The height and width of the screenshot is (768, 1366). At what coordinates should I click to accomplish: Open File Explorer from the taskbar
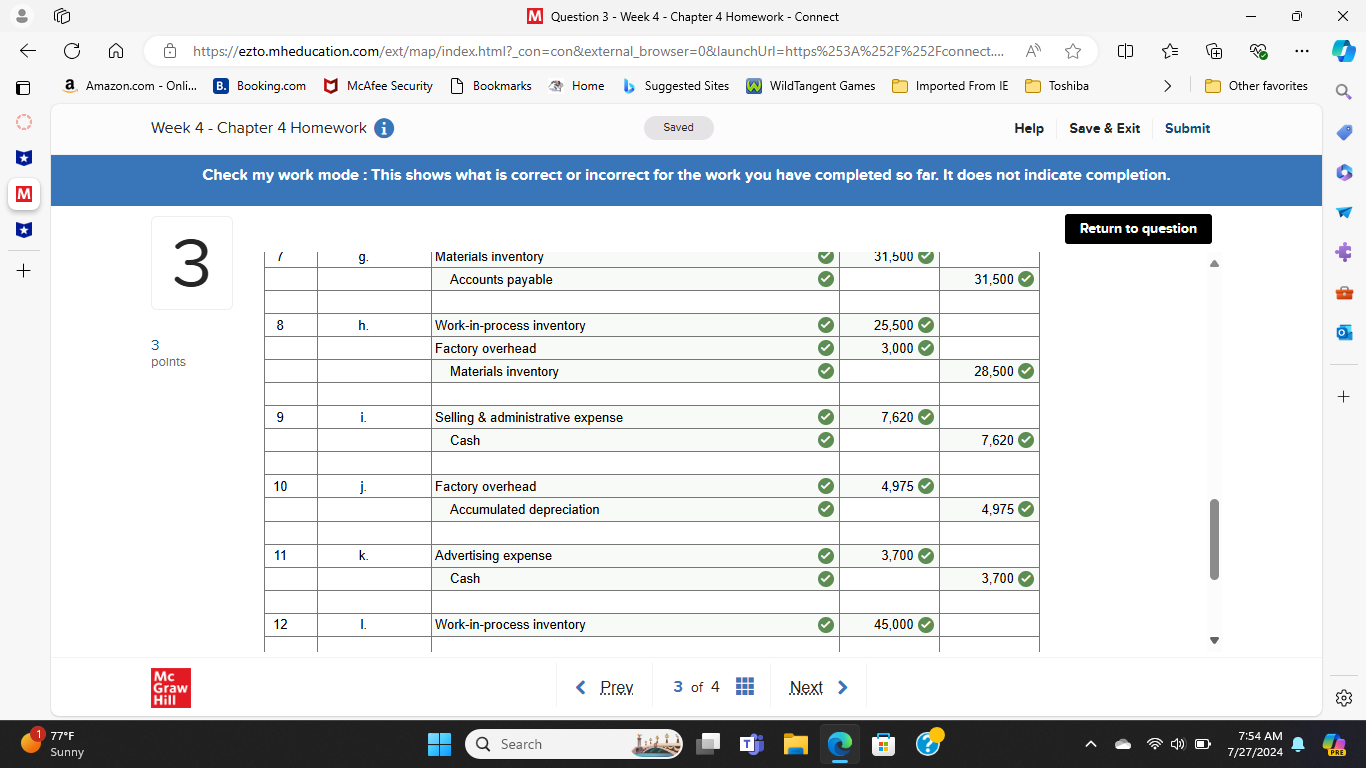click(x=795, y=744)
